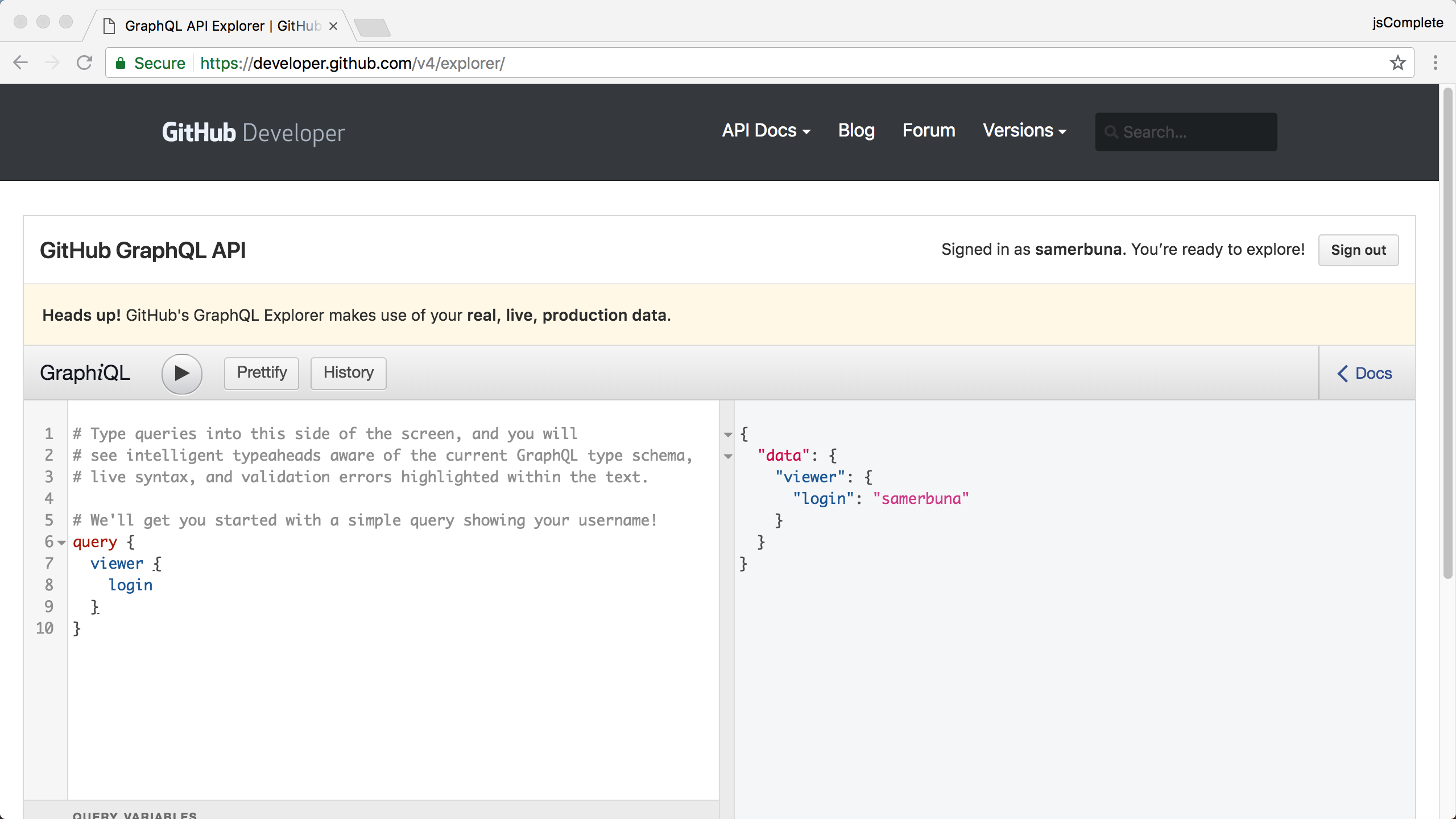Click the 'GitHub GraphQL API' heading
Screen dimensions: 1456x819
(x=143, y=250)
